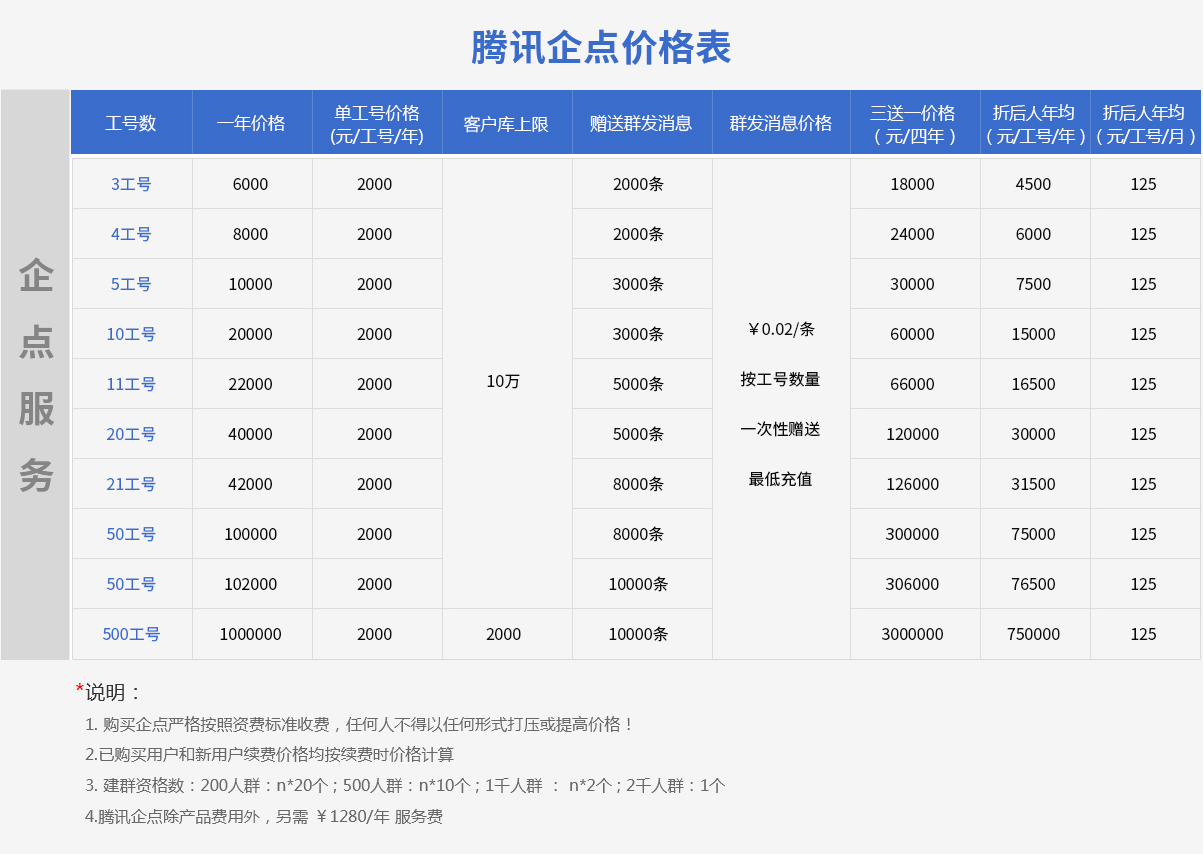Select the four-year price 306000
The width and height of the screenshot is (1203, 854).
tap(912, 584)
